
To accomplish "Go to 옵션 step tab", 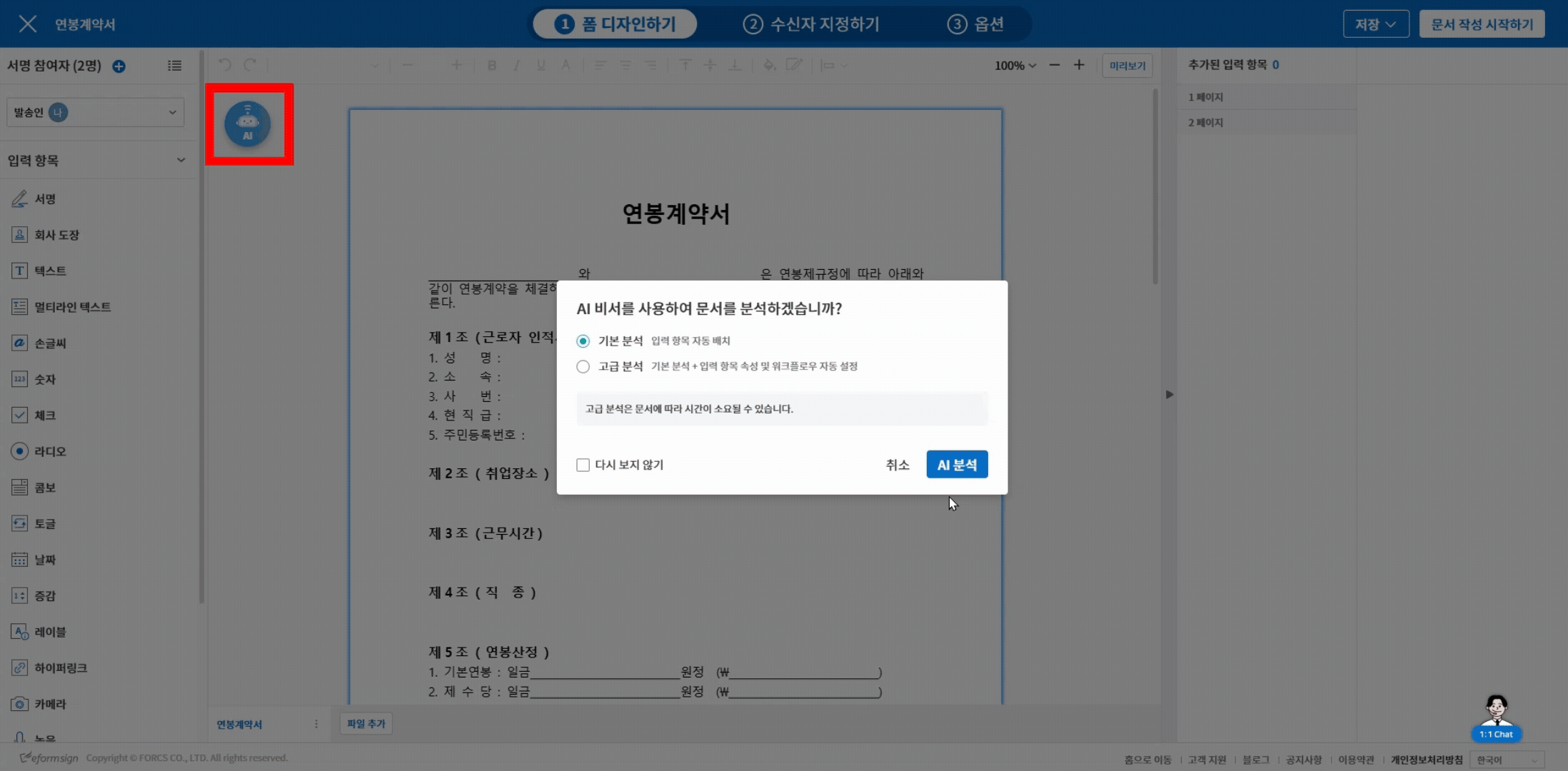I will (975, 24).
